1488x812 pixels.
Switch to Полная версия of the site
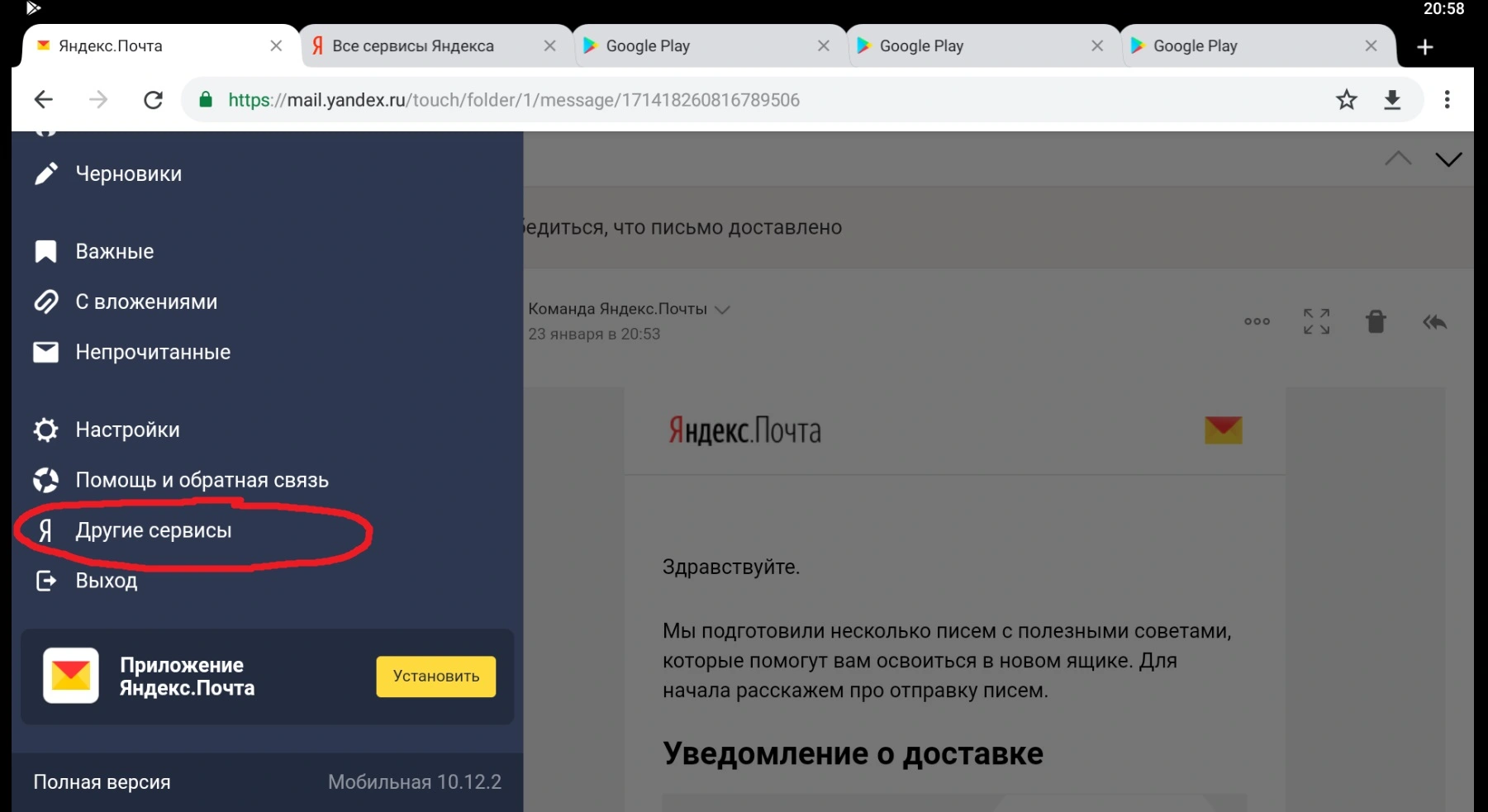click(x=102, y=782)
